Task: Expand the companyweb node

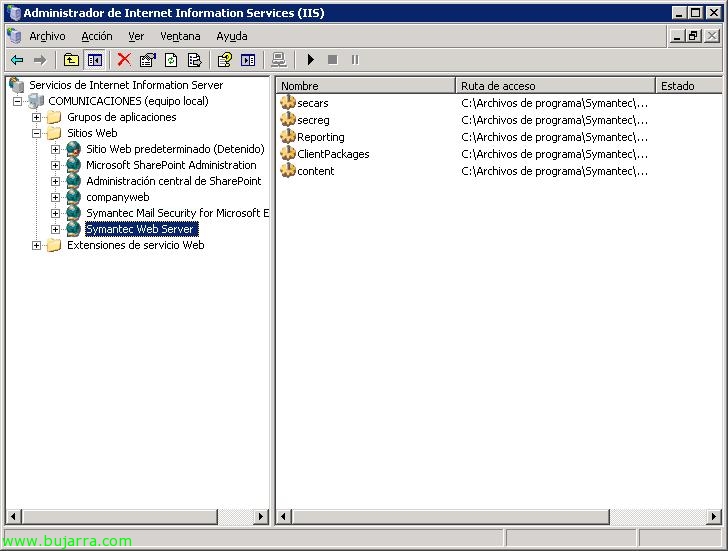Action: 55,197
